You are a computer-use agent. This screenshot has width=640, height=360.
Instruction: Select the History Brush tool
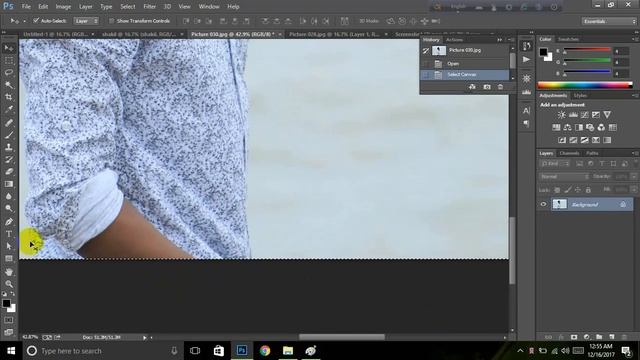pos(9,159)
